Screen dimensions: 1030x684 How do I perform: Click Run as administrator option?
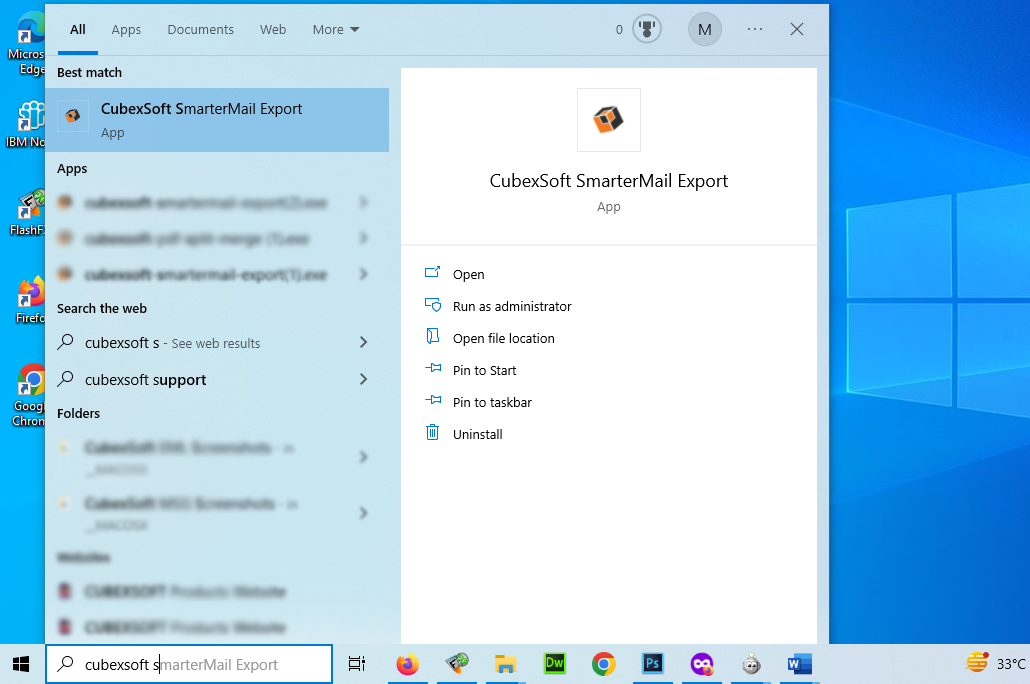511,306
